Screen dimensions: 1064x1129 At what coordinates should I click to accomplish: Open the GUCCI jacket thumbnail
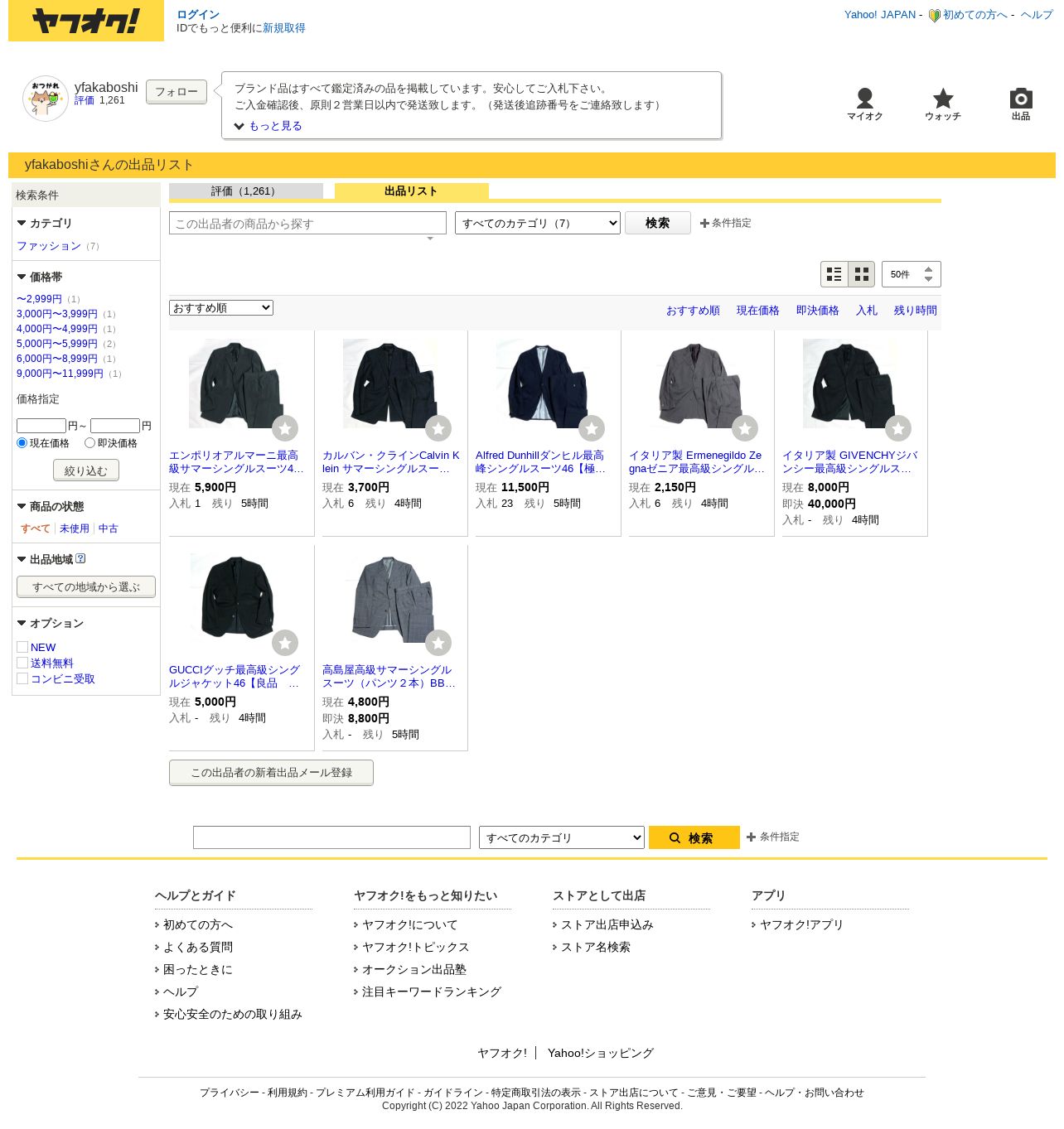pyautogui.click(x=236, y=597)
